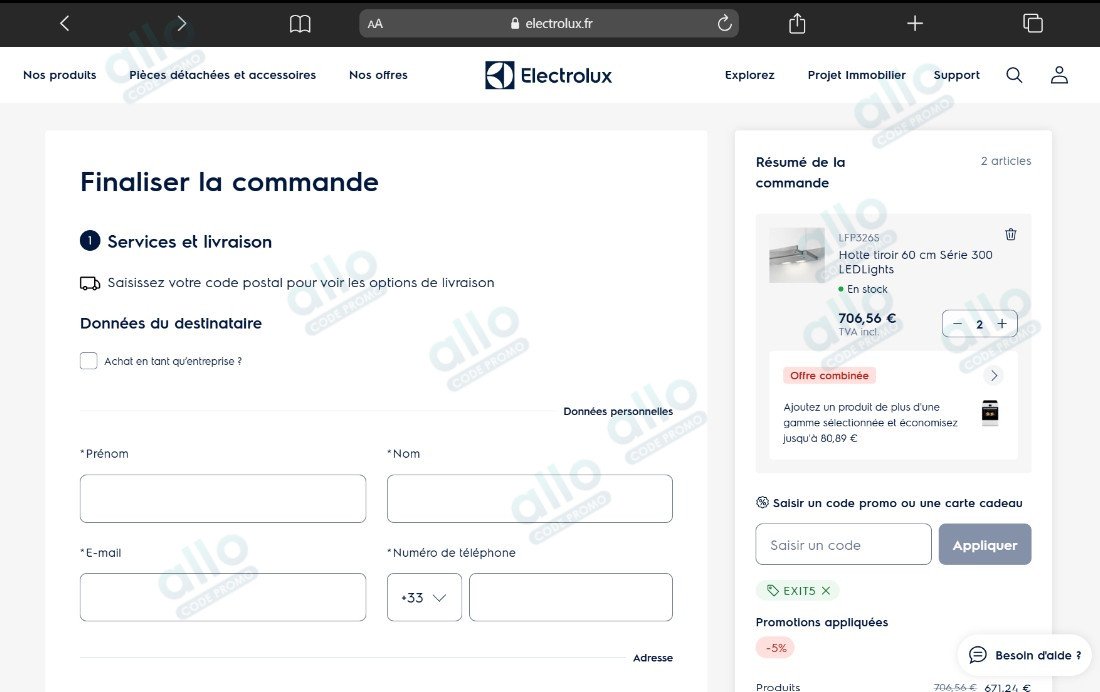Viewport: 1100px width, 692px height.
Task: Open the Nos offres menu
Action: click(x=378, y=75)
